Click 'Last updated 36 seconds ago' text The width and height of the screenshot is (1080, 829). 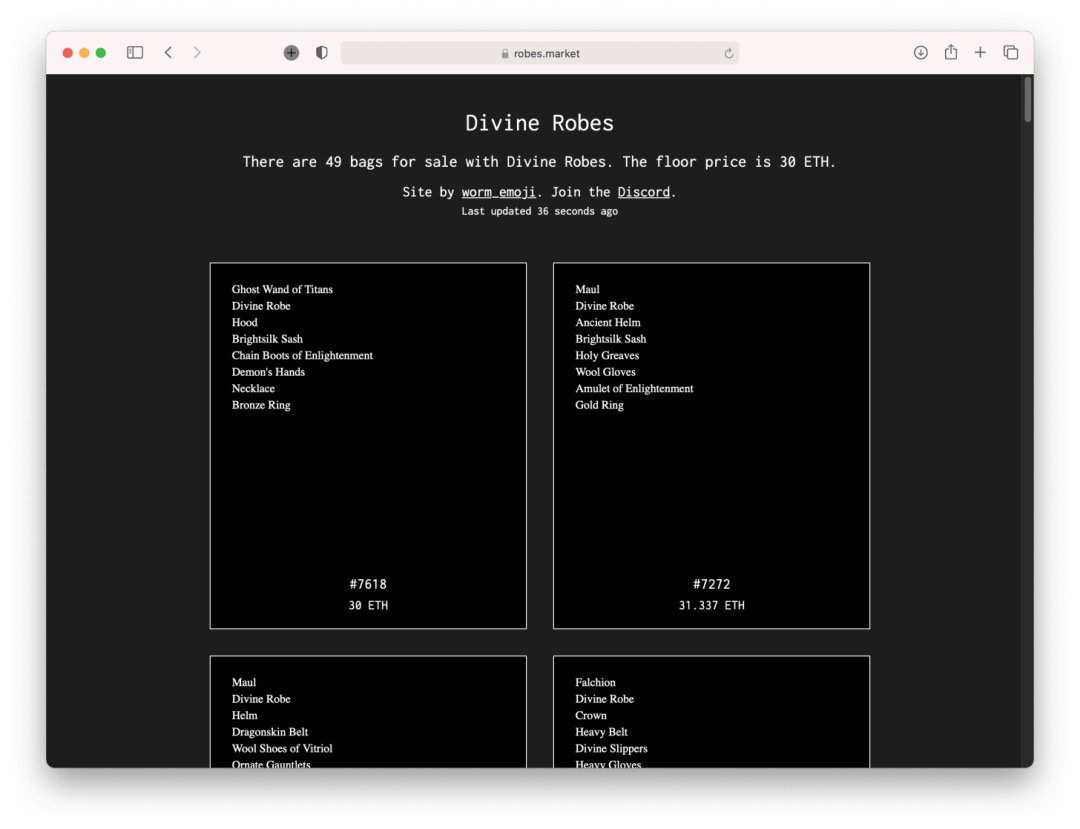click(x=539, y=211)
